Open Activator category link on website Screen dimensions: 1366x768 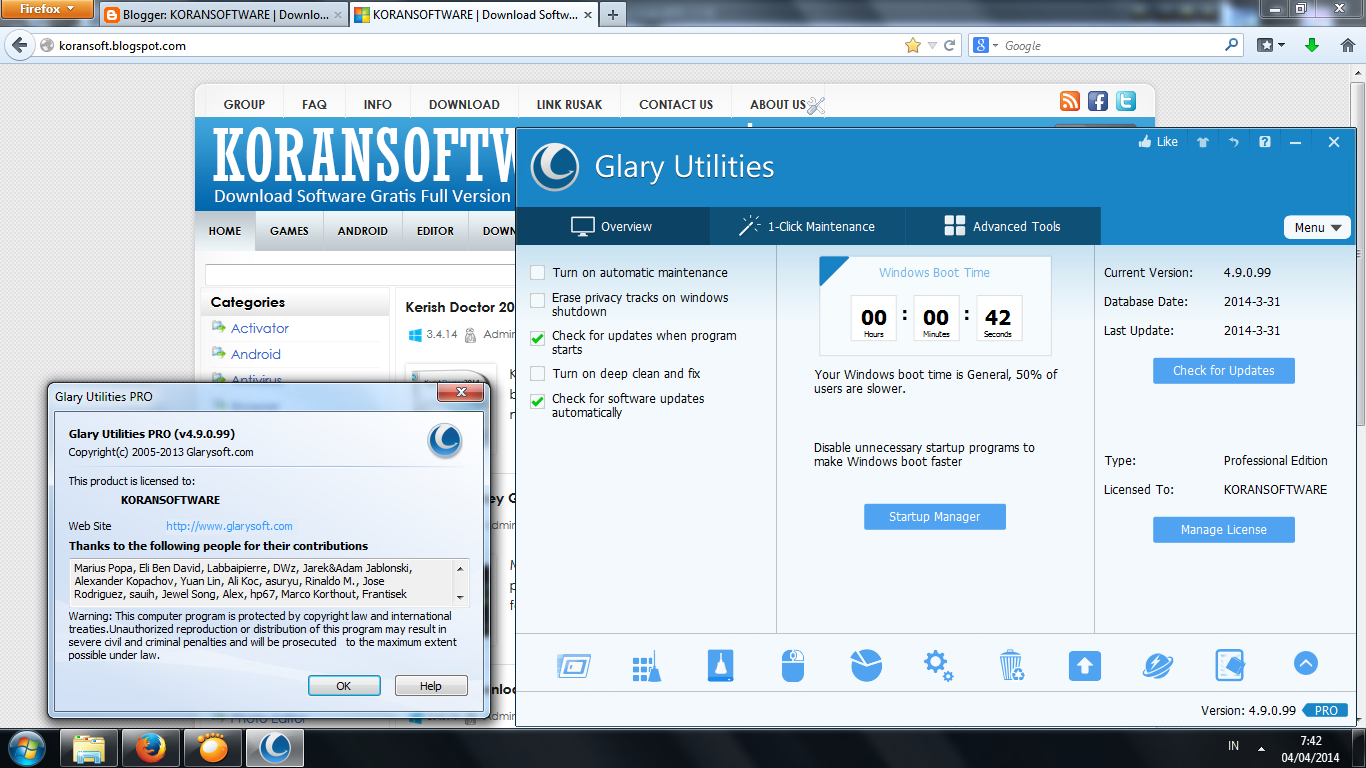click(260, 328)
